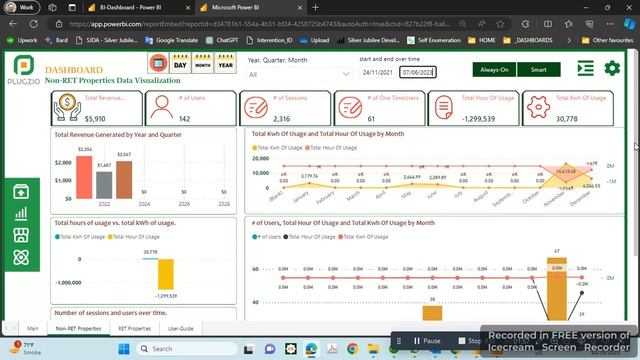
Task: Click the Plugzio logo
Action: pos(24,69)
